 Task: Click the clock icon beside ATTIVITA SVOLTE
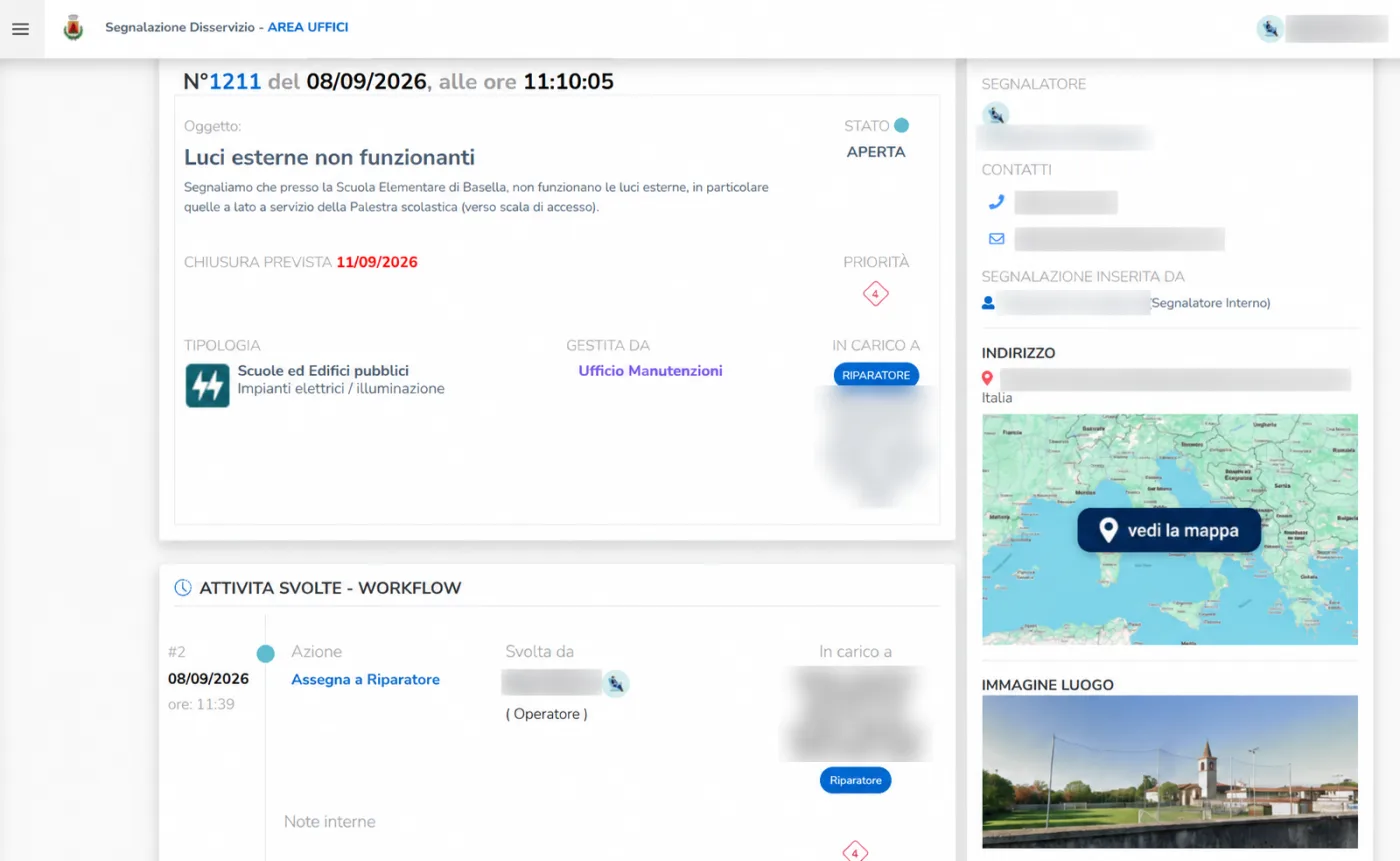pos(183,588)
